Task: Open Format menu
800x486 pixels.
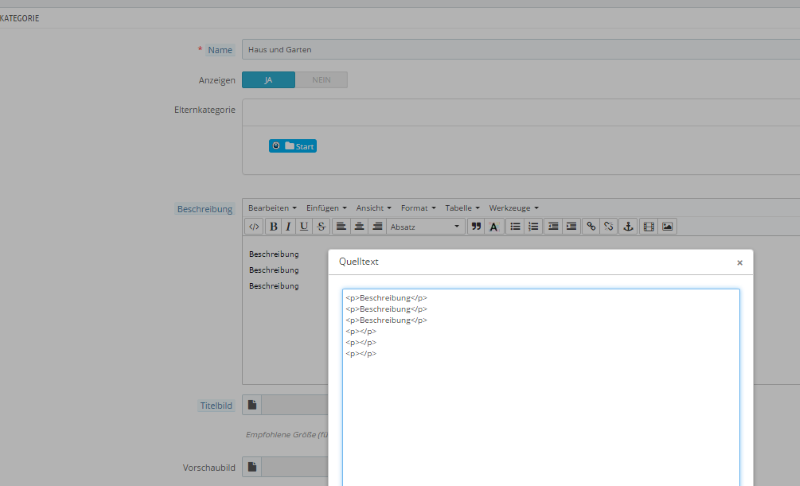Action: (x=418, y=208)
